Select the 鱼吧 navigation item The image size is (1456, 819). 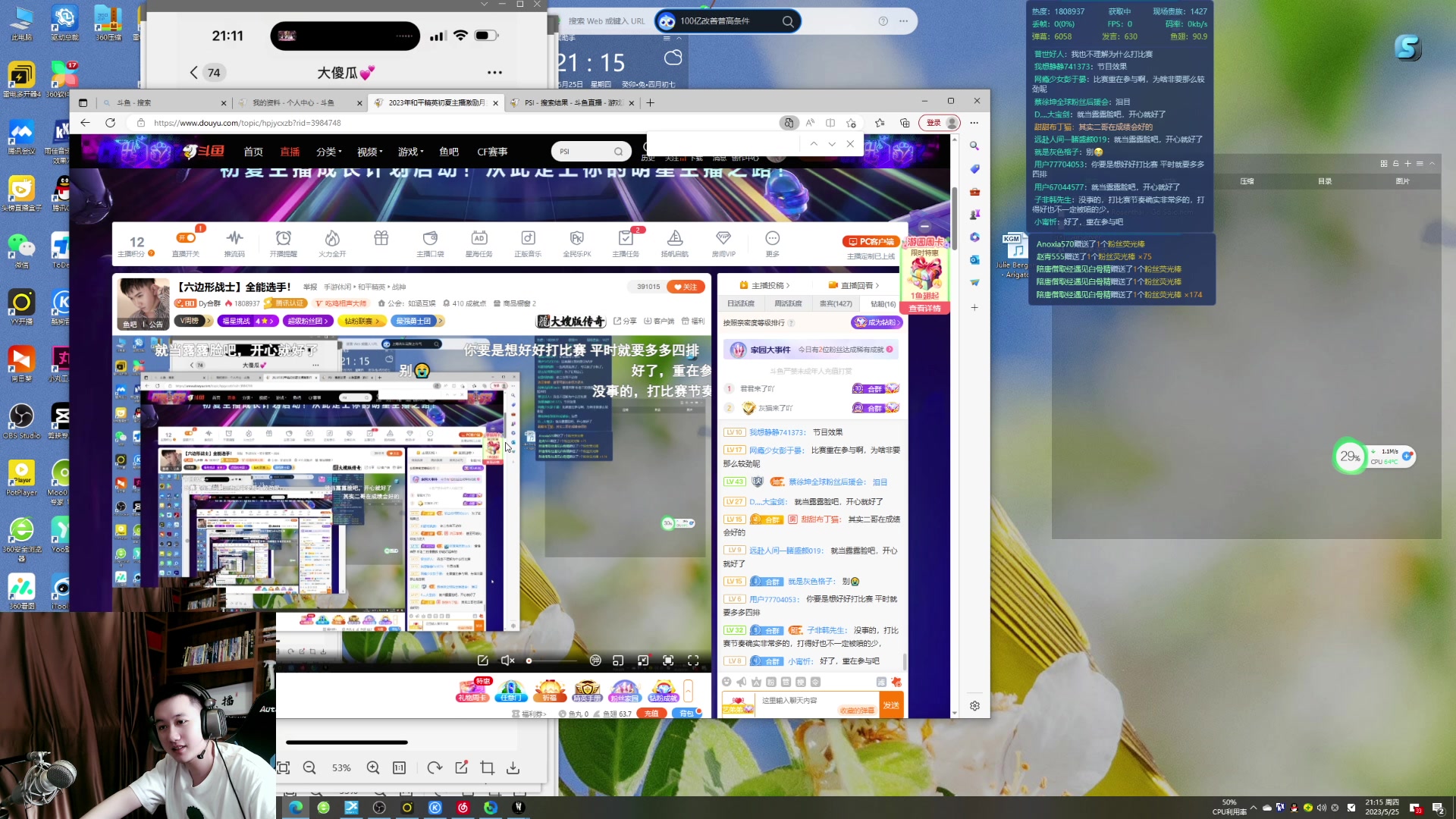pyautogui.click(x=449, y=152)
